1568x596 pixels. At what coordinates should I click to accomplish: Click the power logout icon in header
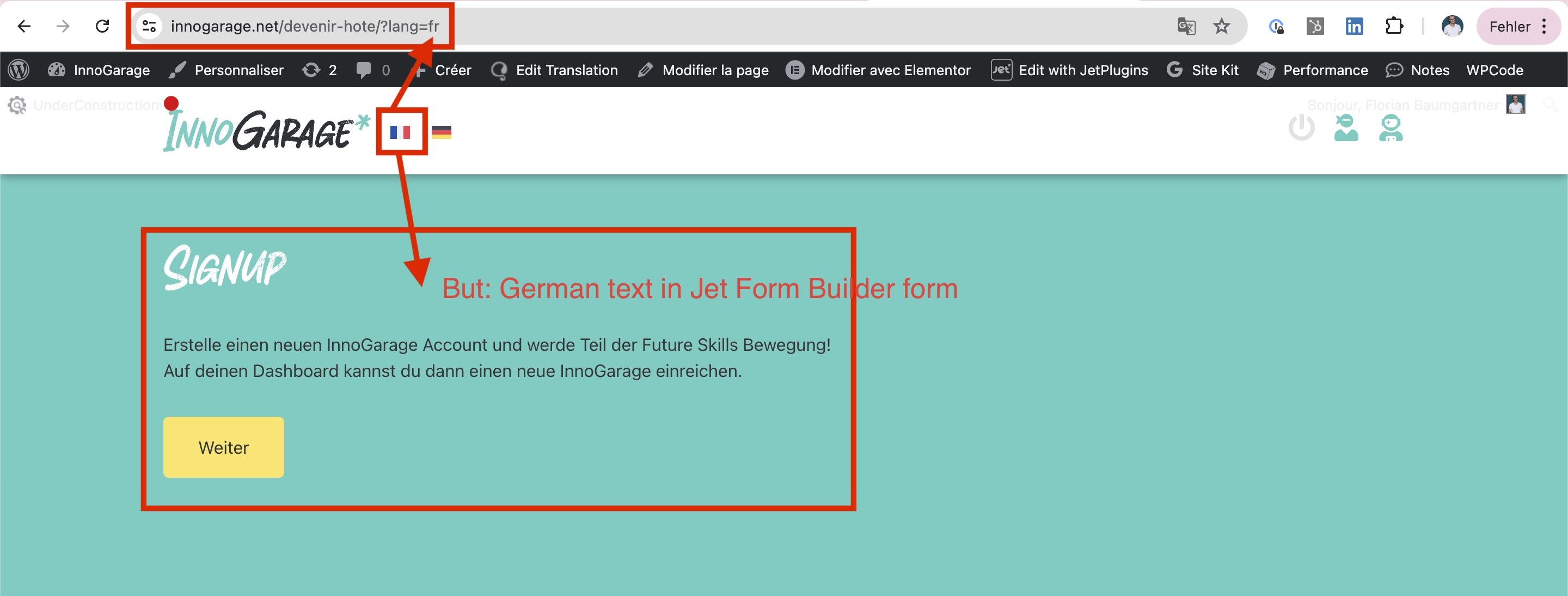1301,127
